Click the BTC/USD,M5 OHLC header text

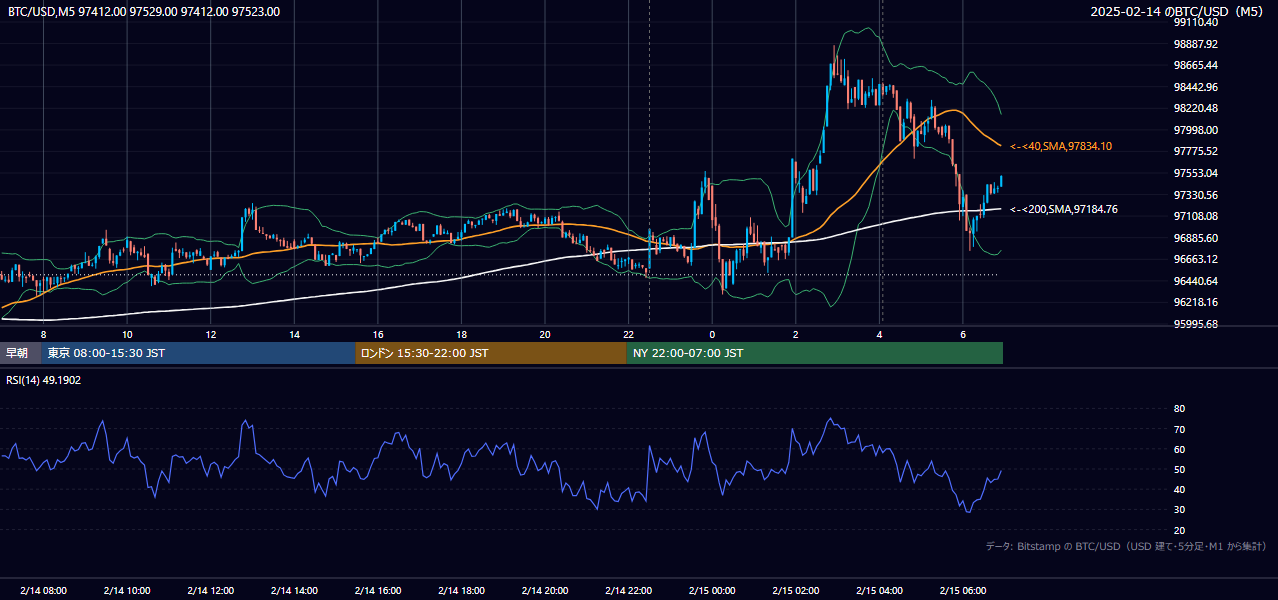(x=144, y=11)
